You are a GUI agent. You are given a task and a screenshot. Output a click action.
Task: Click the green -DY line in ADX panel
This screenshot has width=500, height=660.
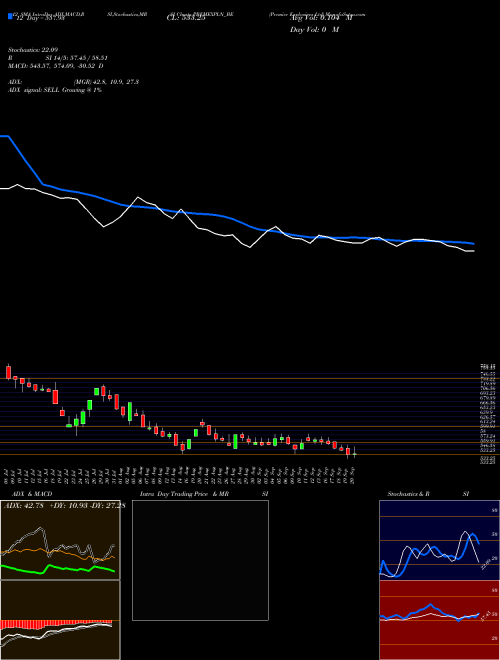point(58,569)
